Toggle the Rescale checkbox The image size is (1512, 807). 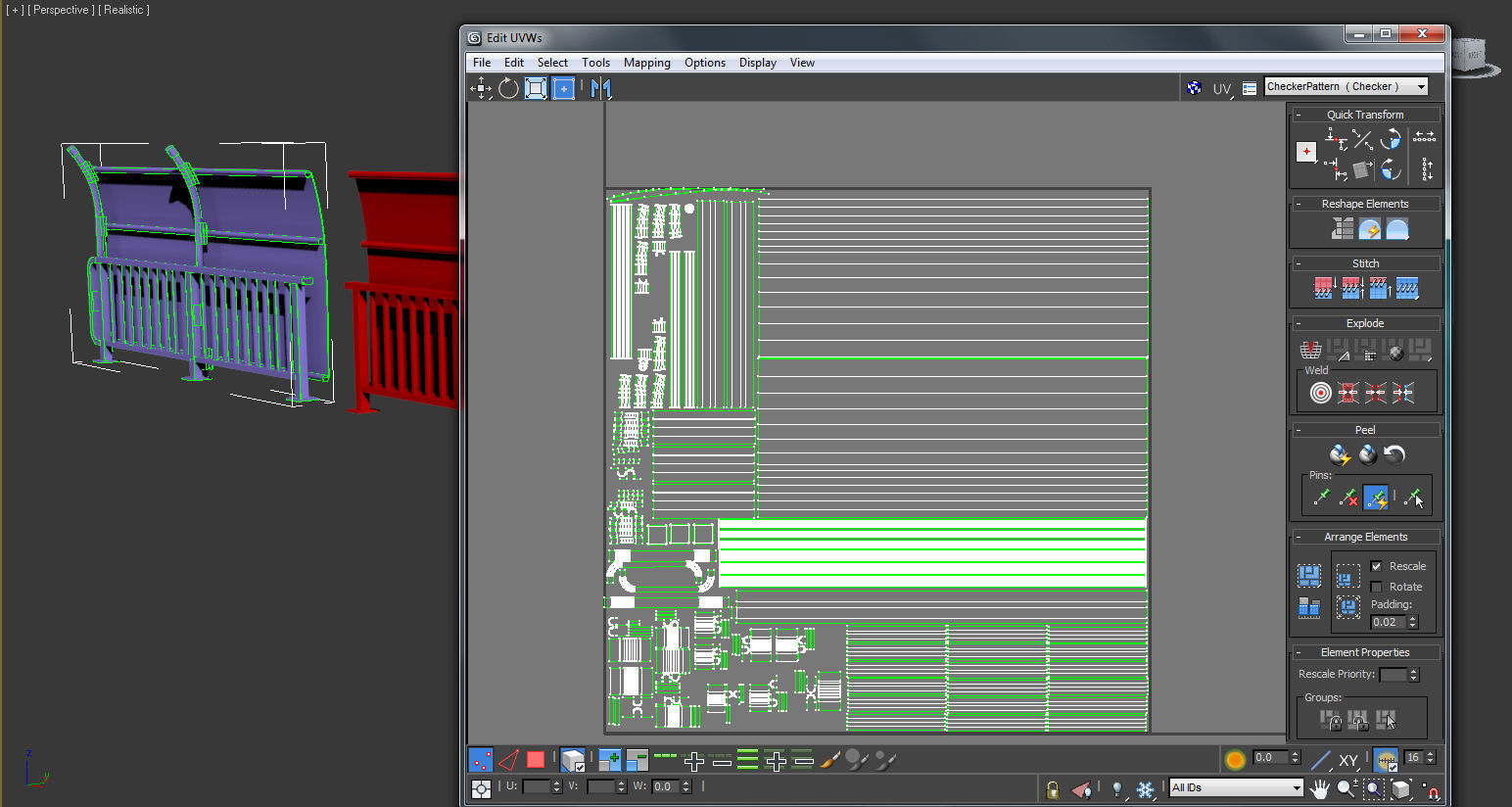pos(1377,566)
